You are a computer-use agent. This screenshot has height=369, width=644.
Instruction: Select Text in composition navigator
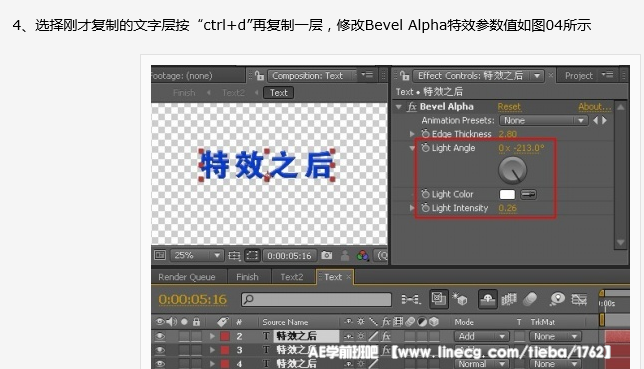click(x=278, y=93)
